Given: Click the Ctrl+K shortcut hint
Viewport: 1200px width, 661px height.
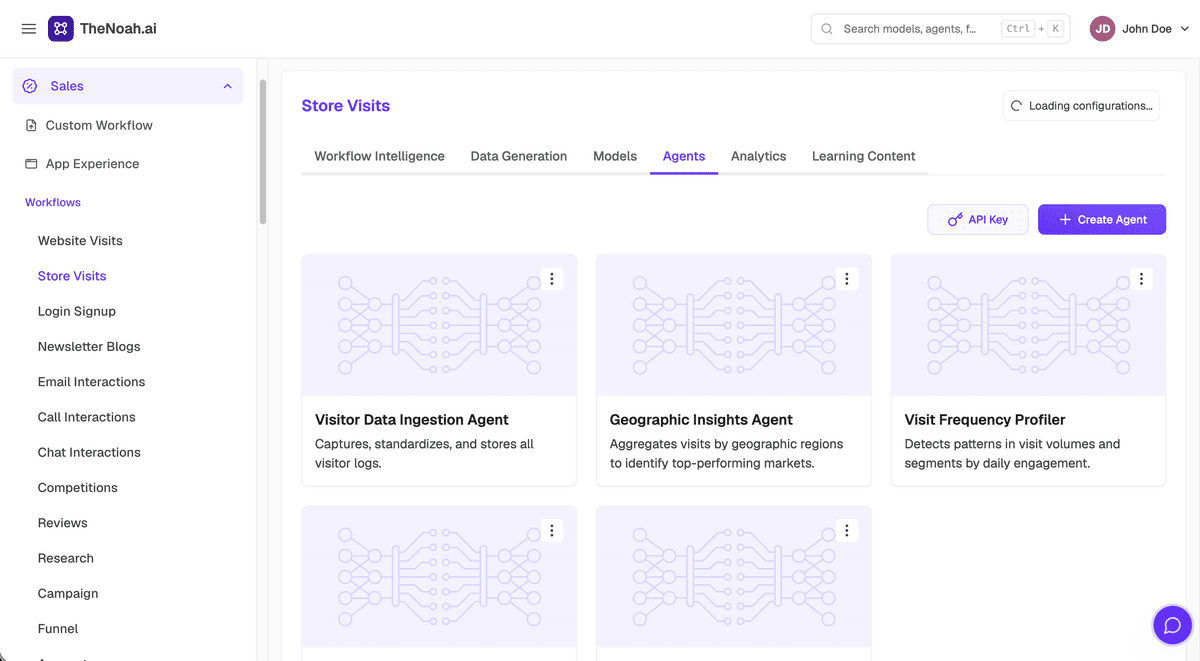Looking at the screenshot, I should tap(1031, 29).
